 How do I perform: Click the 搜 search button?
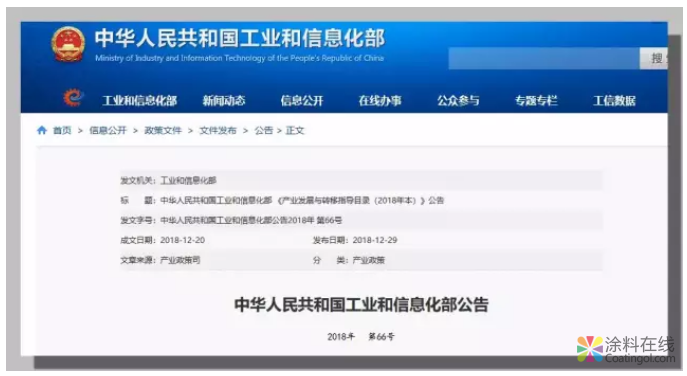click(x=654, y=58)
